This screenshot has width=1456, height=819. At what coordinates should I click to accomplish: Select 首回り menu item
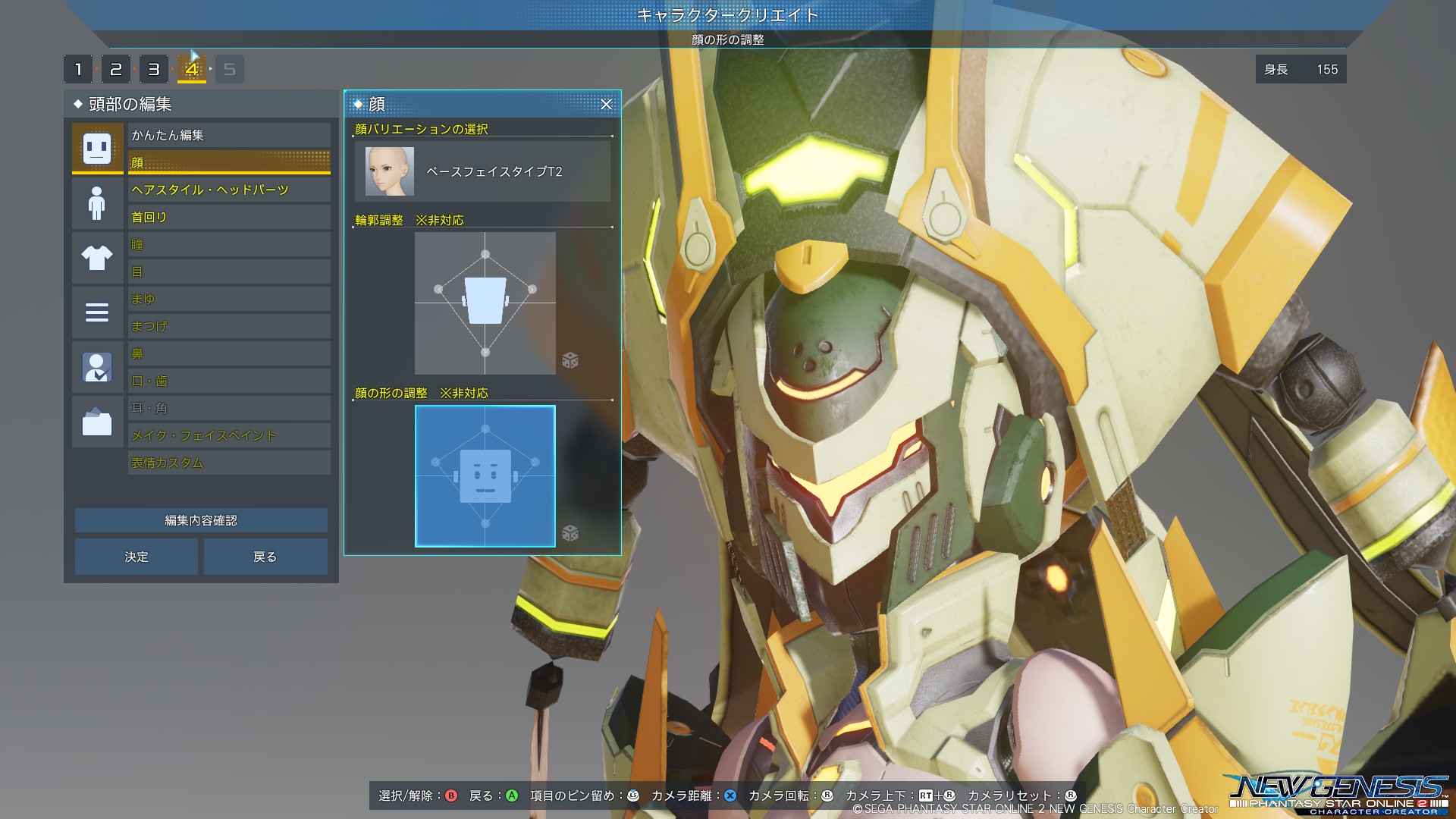(x=229, y=217)
